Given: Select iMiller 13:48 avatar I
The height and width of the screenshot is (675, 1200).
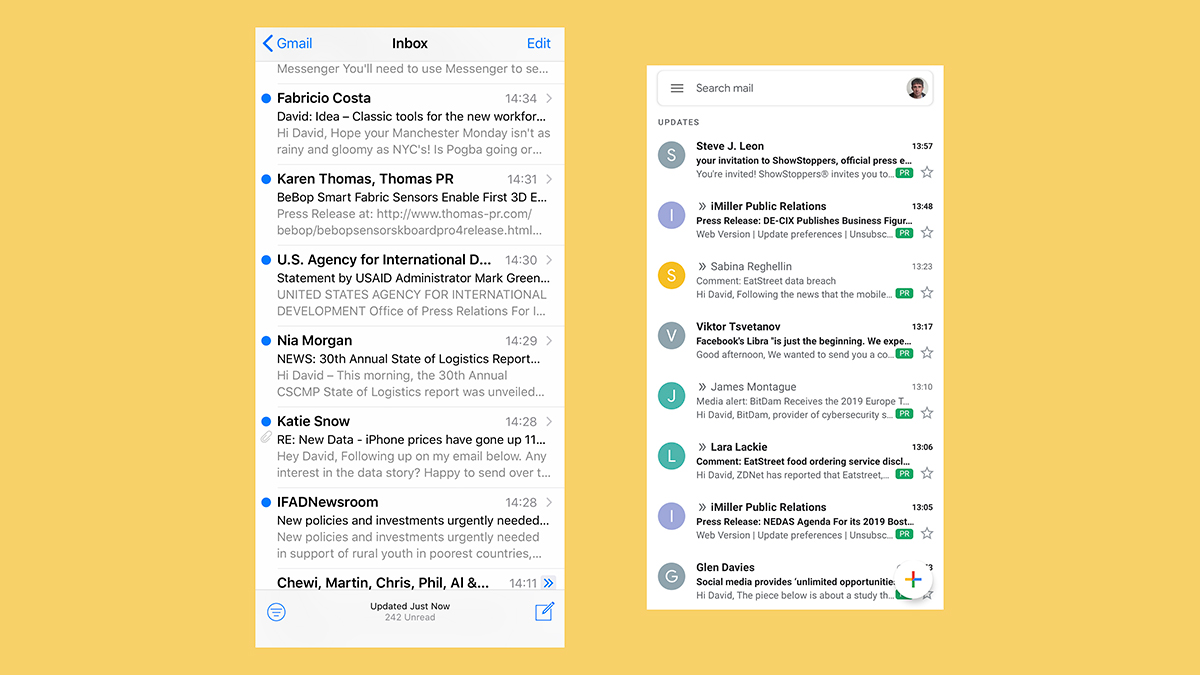Looking at the screenshot, I should pyautogui.click(x=671, y=215).
